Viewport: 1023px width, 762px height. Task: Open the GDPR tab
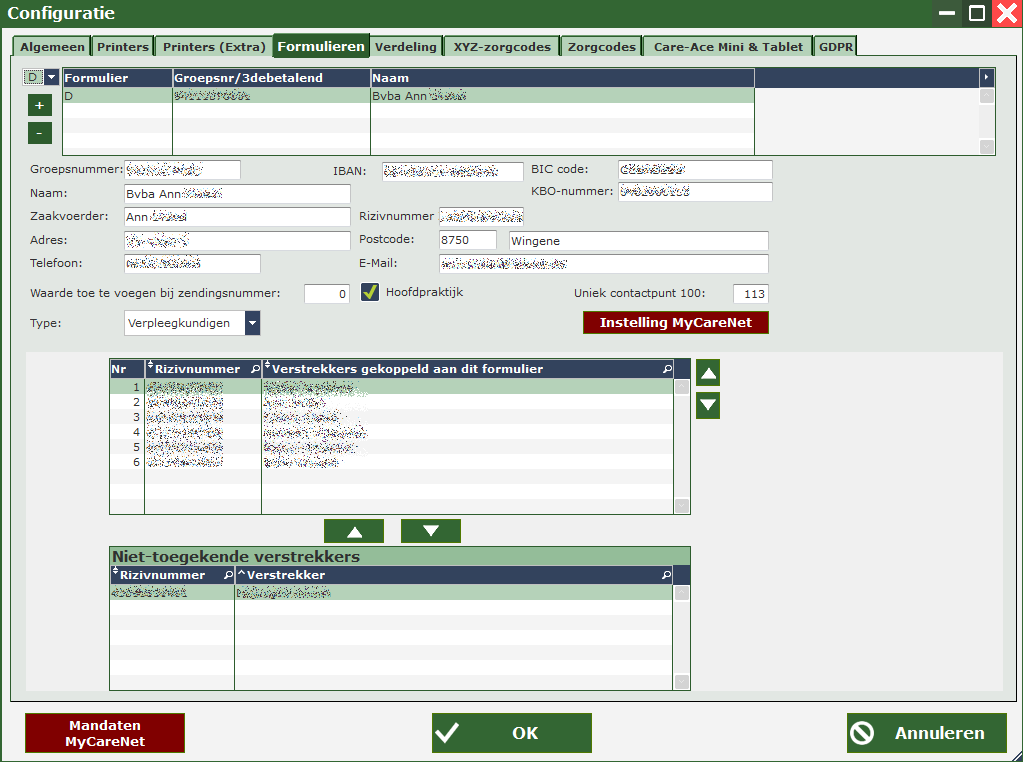point(836,47)
